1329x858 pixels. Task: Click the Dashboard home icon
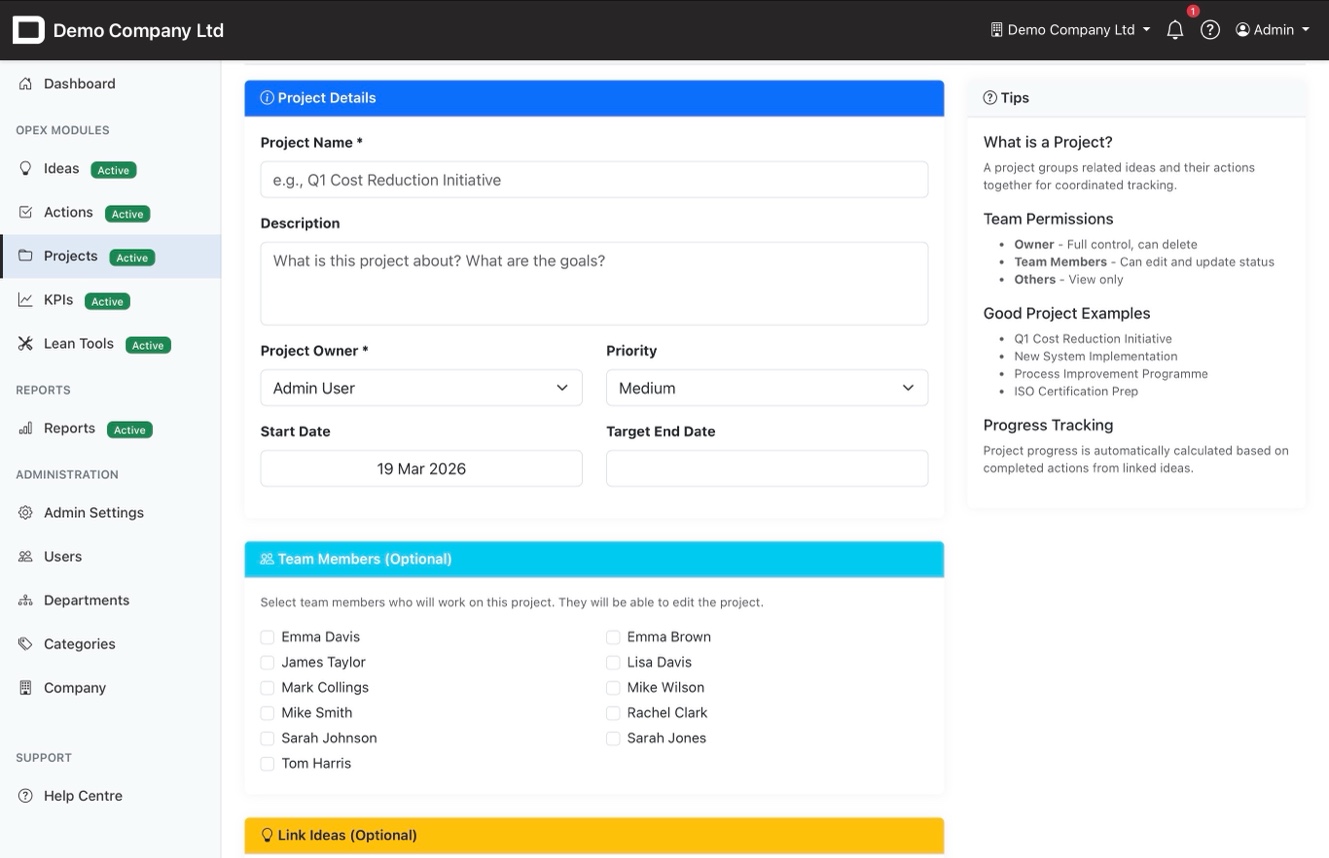[24, 84]
